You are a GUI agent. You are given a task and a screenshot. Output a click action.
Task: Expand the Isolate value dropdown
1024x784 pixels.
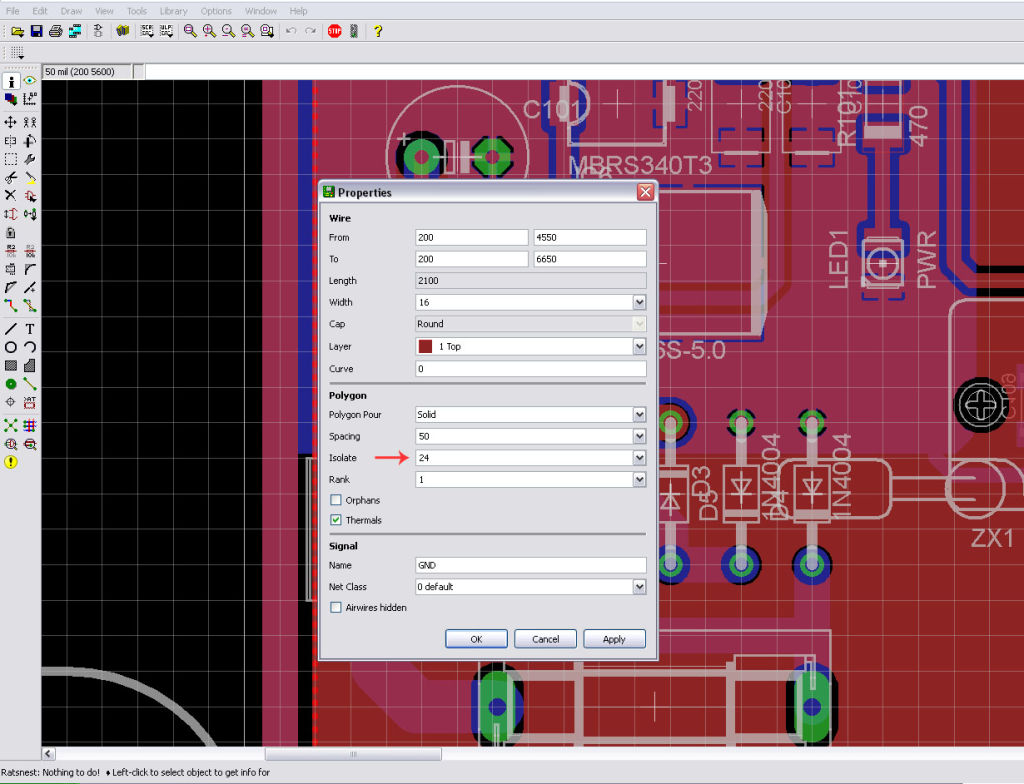[x=638, y=458]
